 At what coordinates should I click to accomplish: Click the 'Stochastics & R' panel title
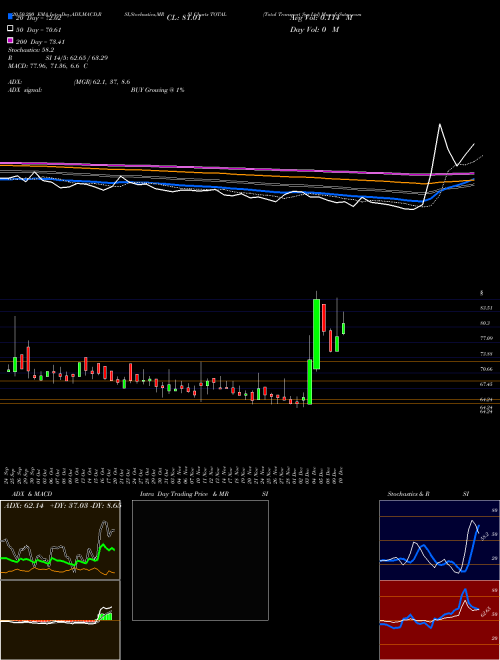409,494
